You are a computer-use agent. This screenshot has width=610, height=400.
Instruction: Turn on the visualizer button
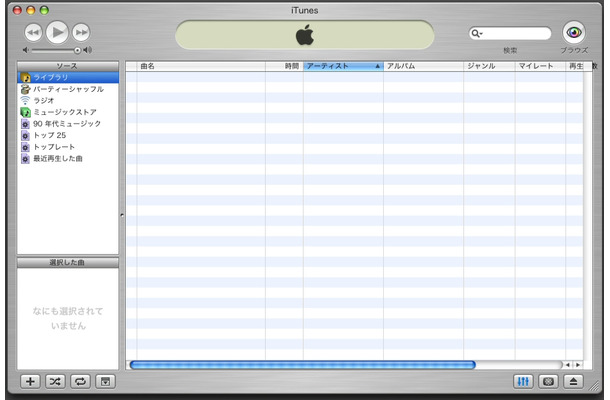548,382
